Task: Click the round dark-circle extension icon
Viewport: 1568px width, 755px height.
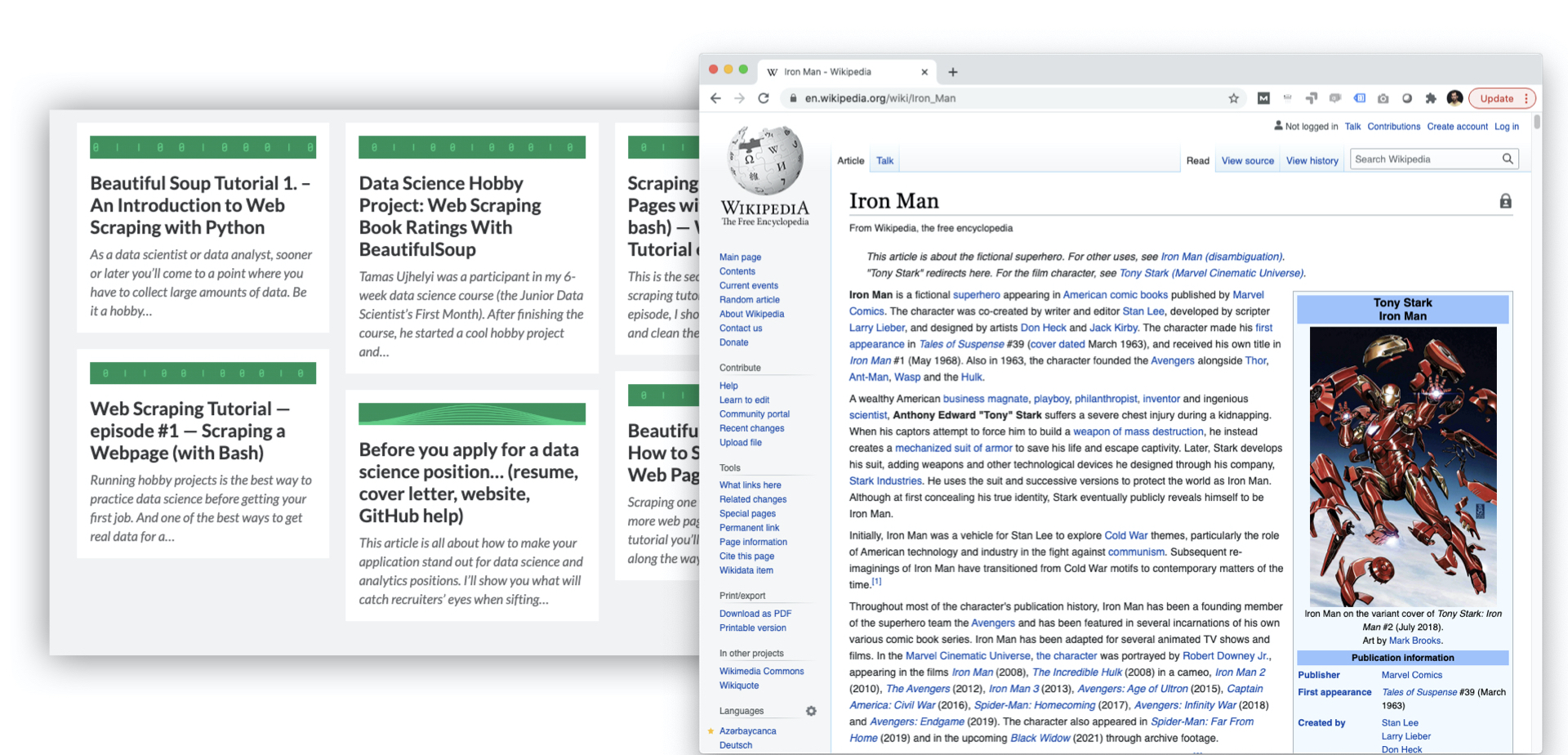Action: pos(1406,98)
